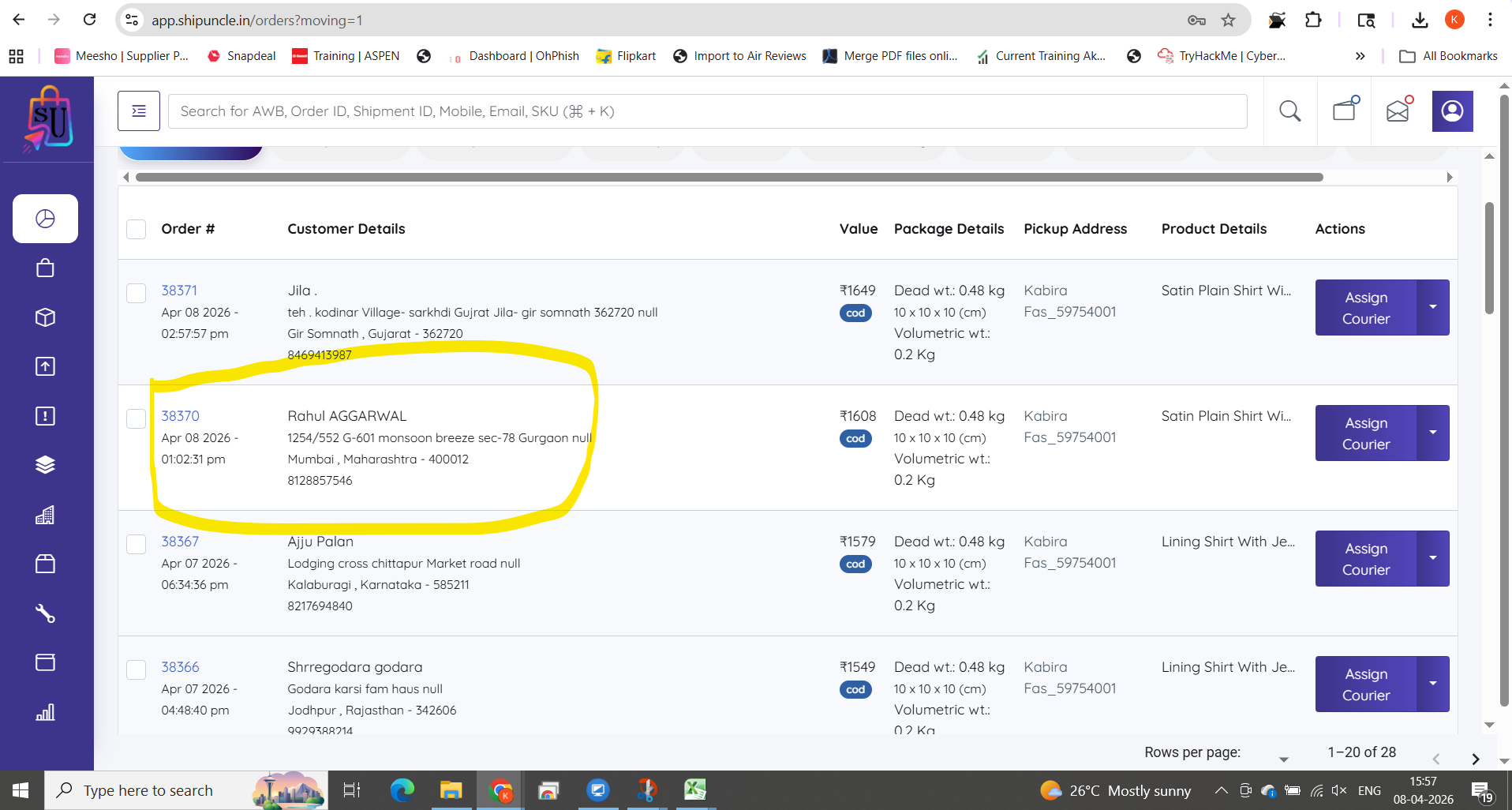Click the browser address bar URL
Screen dimensions: 1512x810
point(257,21)
